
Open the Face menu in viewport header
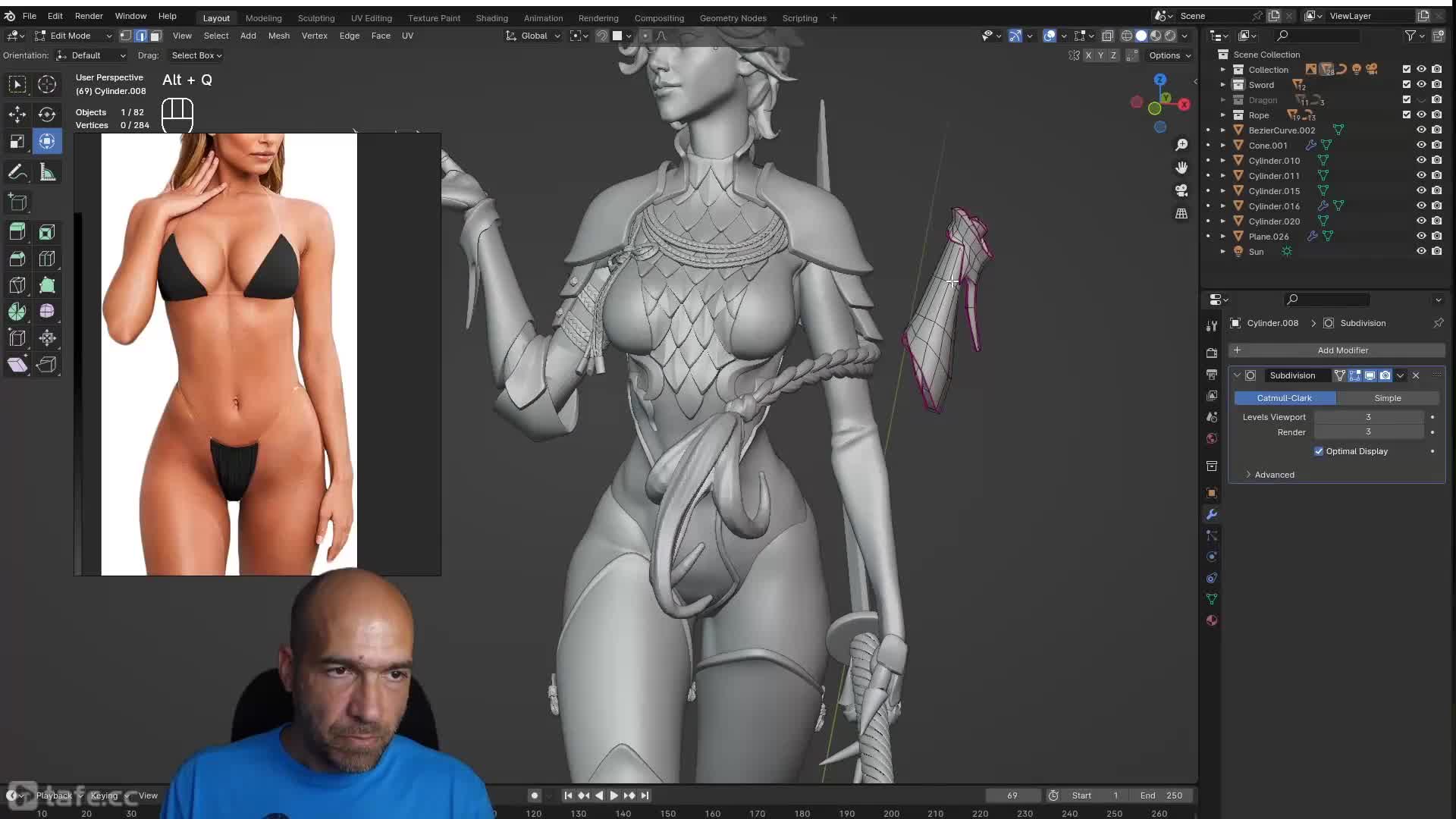point(381,36)
